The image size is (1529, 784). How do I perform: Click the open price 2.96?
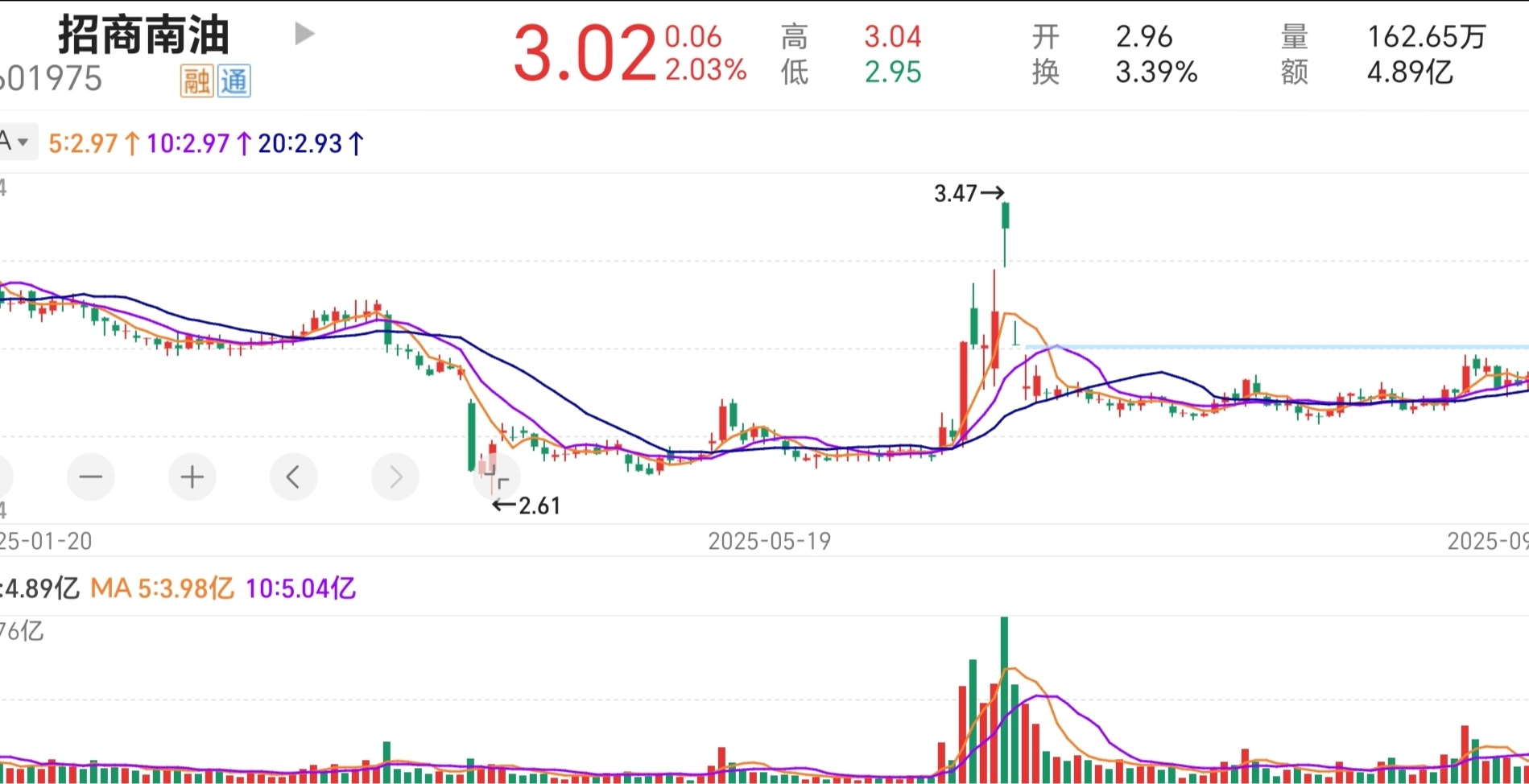pos(1144,36)
